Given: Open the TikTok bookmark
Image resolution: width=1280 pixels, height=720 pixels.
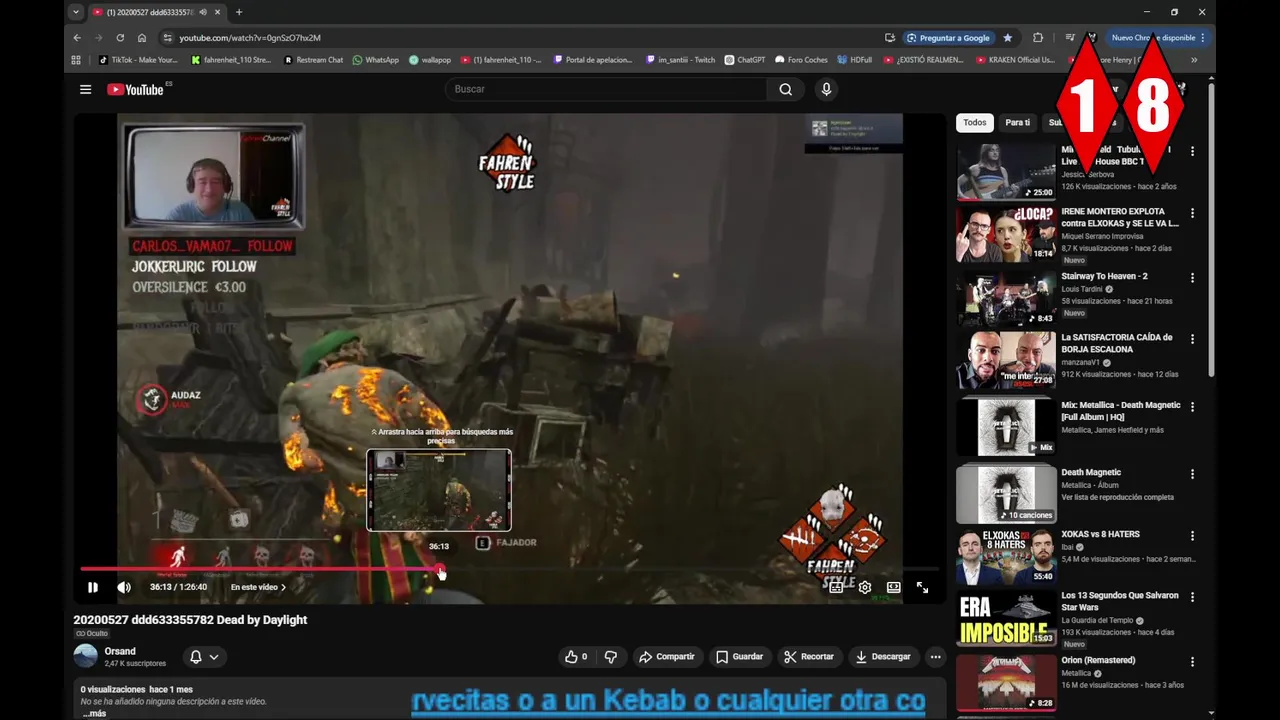Looking at the screenshot, I should point(138,60).
